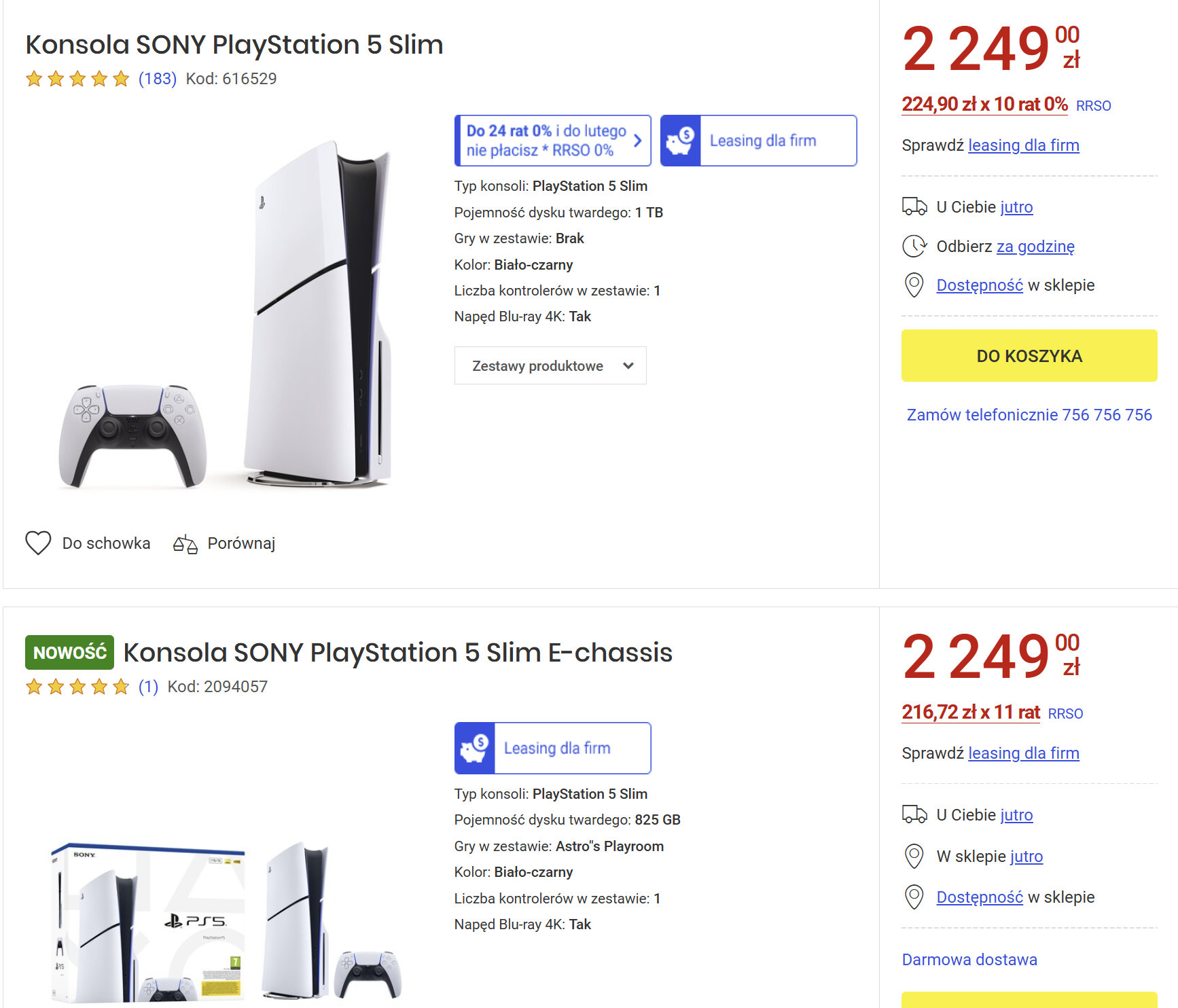Viewport: 1178px width, 1008px height.
Task: Add PlayStation 5 Slim to cart with DO KOSZYKA
Action: [x=1029, y=356]
